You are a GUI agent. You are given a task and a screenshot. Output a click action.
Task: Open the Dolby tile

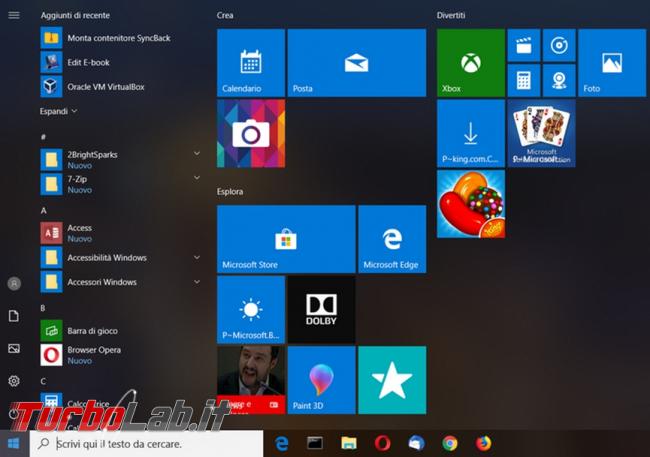[321, 310]
